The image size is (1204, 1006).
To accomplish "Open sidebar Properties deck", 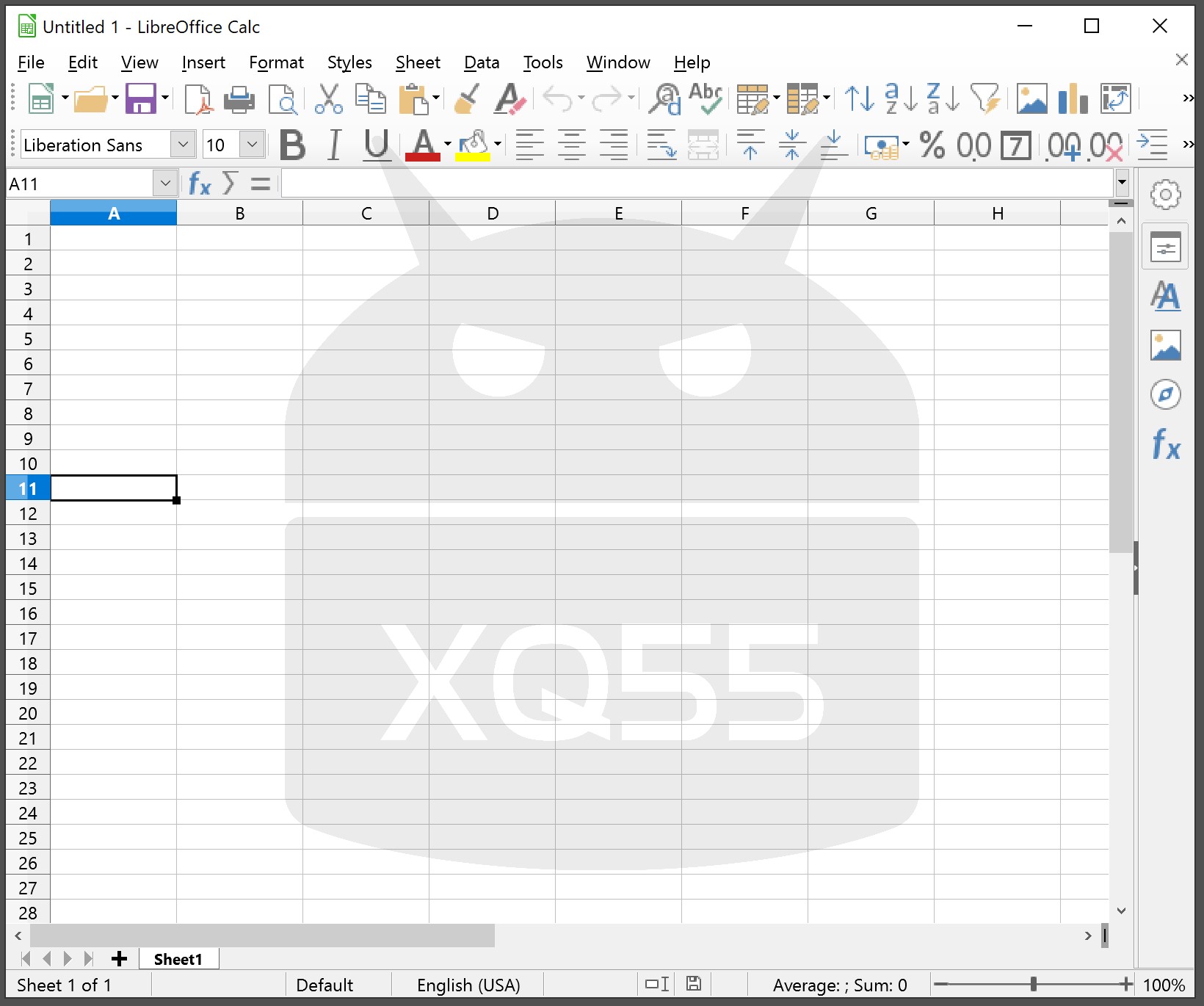I will click(1165, 246).
